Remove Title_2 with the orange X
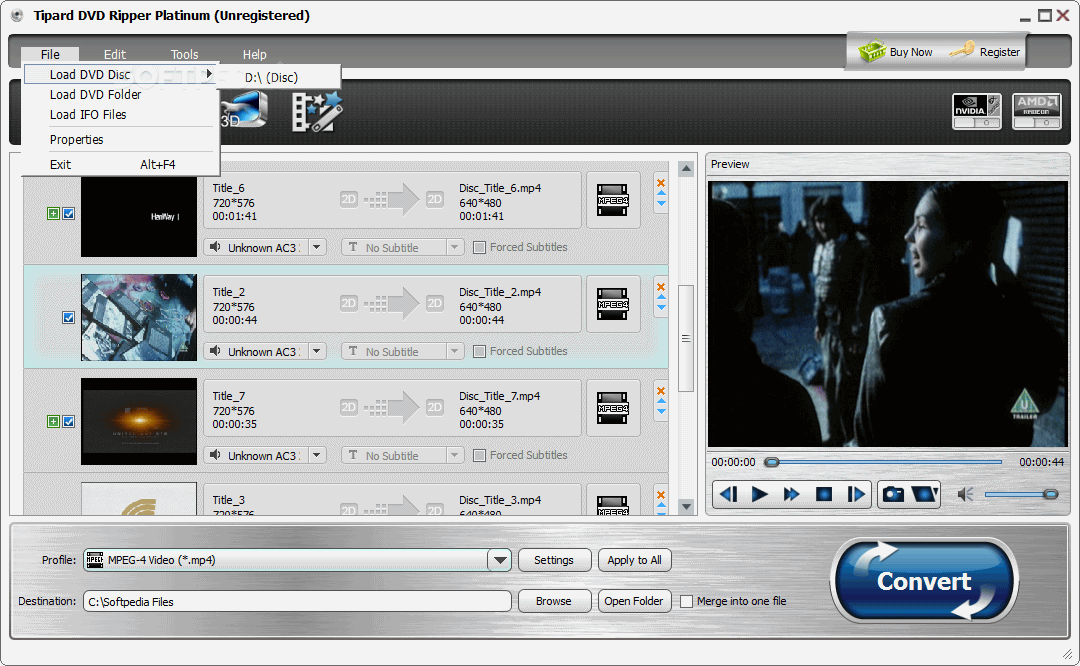 coord(661,287)
